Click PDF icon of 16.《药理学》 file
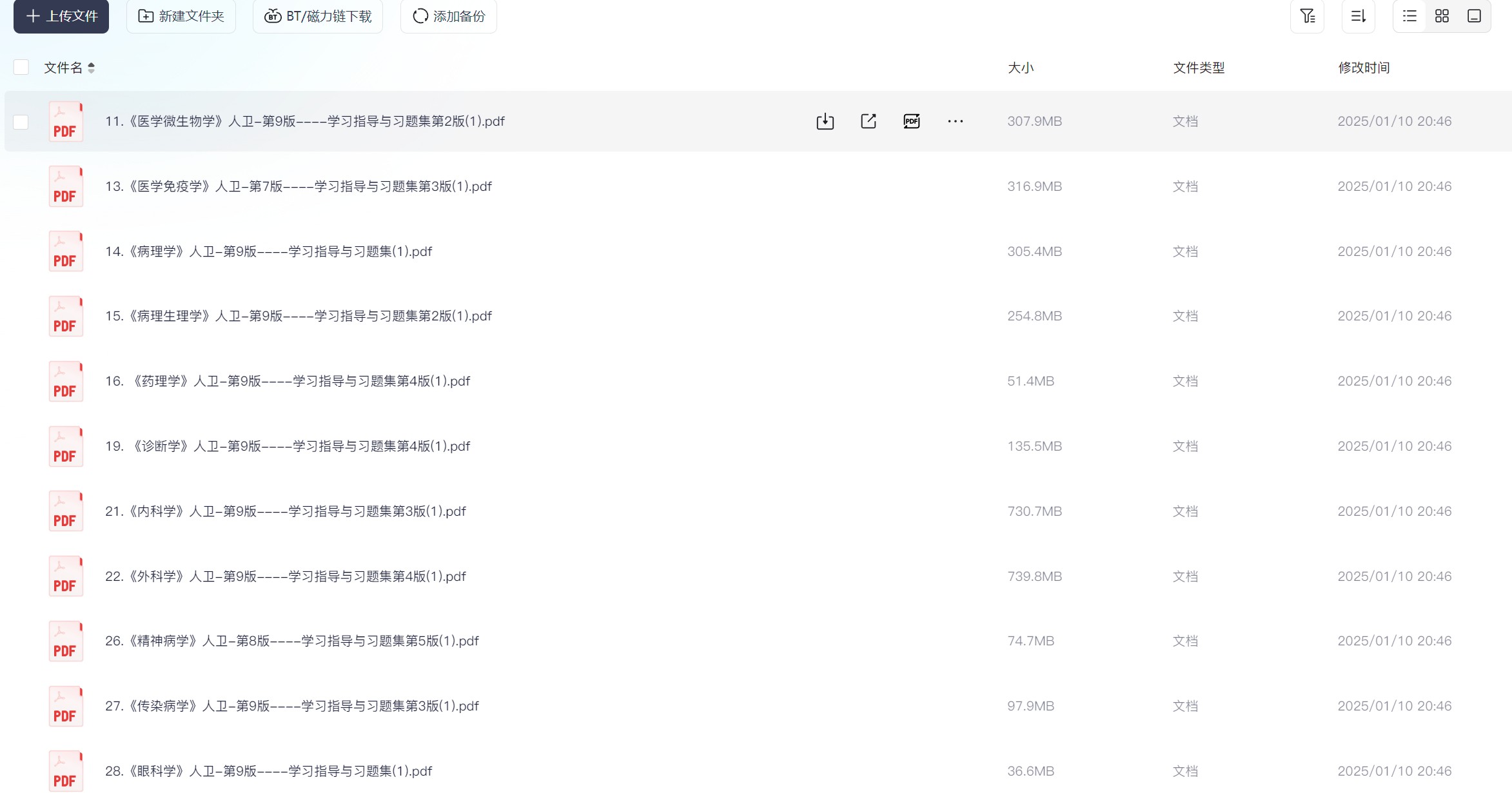Viewport: 1512px width, 793px height. point(66,381)
